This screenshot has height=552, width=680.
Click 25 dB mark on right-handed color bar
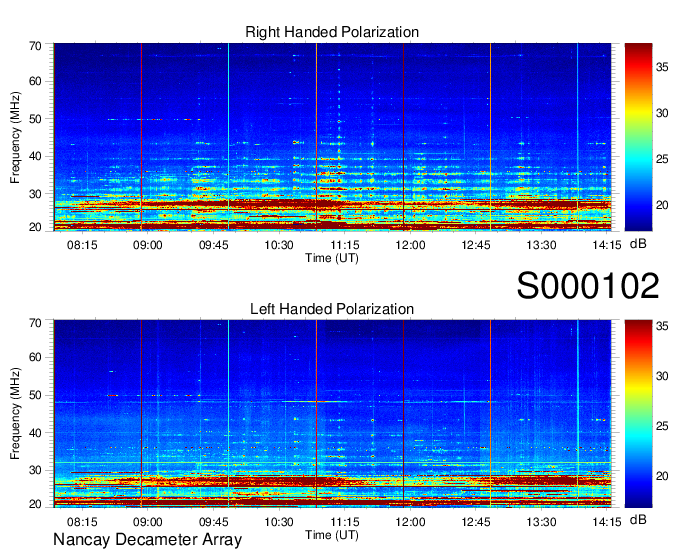[x=662, y=159]
